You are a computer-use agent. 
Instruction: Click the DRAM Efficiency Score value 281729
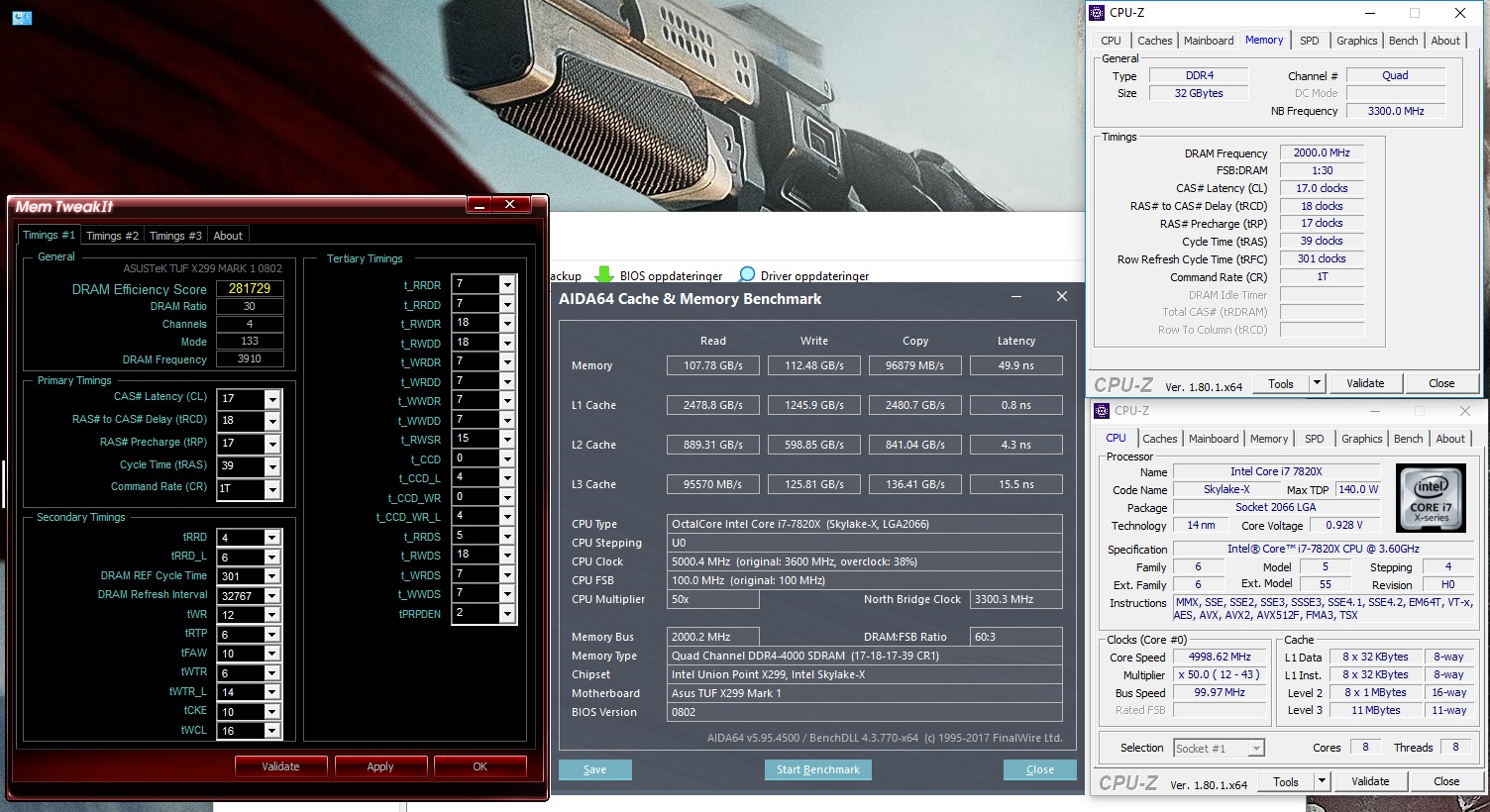coord(250,288)
